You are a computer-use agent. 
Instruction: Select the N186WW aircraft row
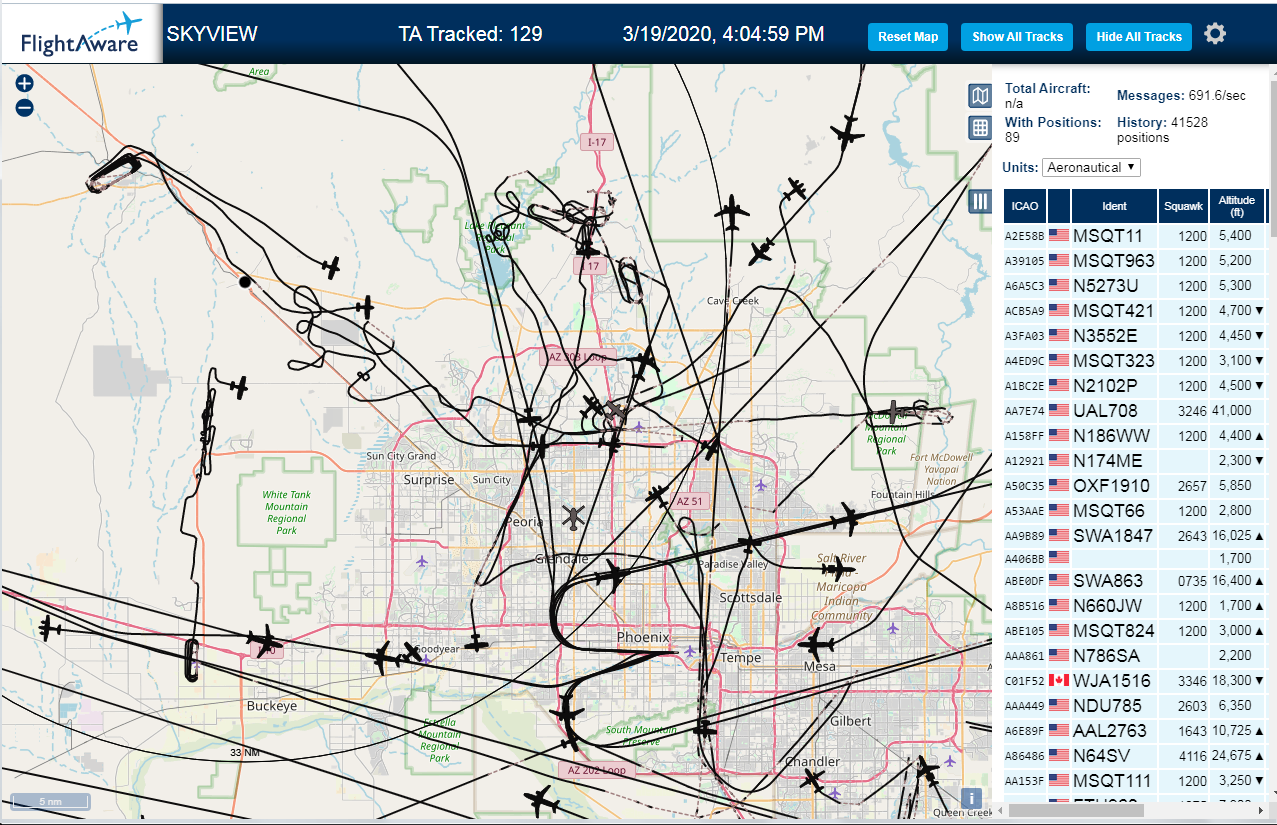1135,436
